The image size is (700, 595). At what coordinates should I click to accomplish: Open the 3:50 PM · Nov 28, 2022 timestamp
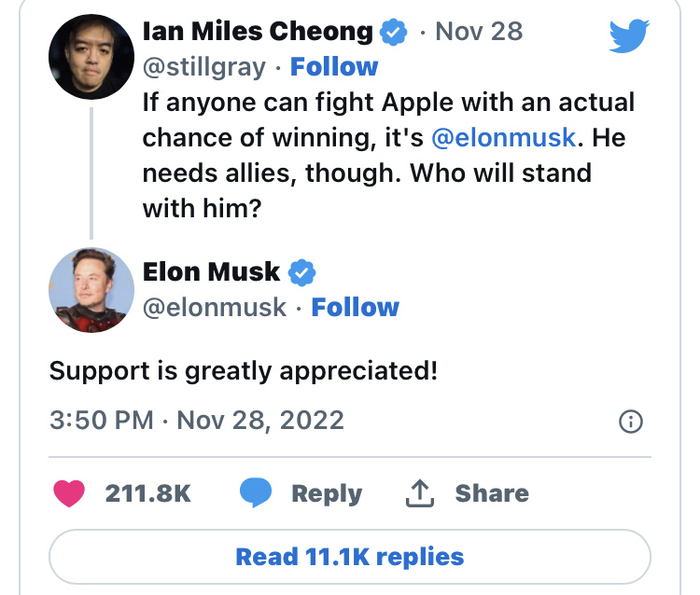point(196,420)
